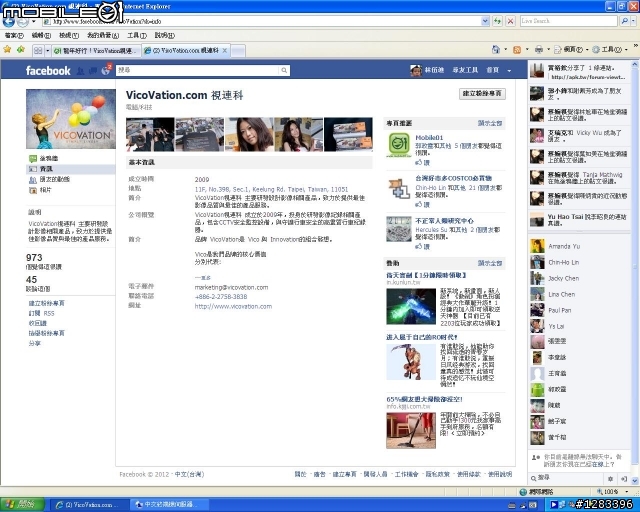Switch to the first browser tab
640x512 pixels.
click(x=97, y=51)
